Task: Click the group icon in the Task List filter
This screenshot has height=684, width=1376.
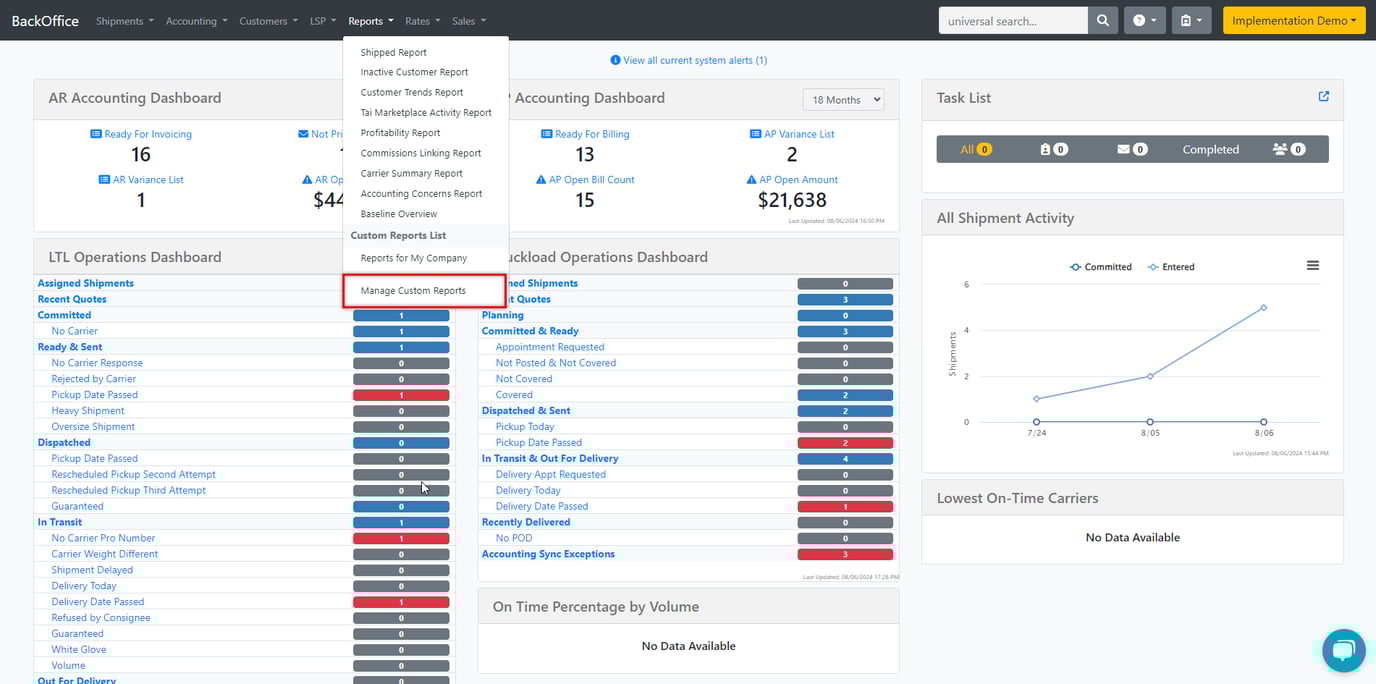Action: (1283, 149)
